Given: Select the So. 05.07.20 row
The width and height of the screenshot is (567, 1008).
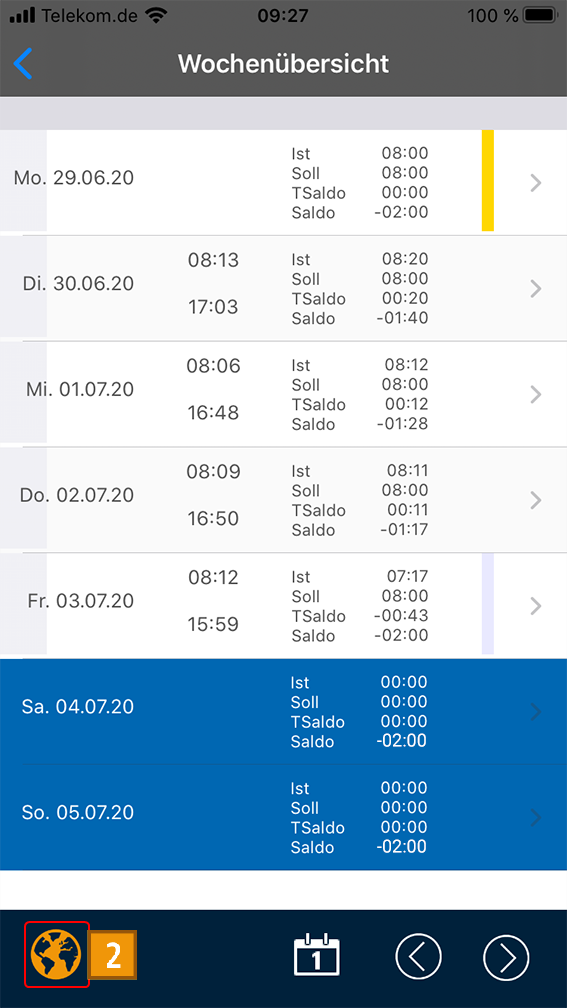Looking at the screenshot, I should [x=284, y=817].
